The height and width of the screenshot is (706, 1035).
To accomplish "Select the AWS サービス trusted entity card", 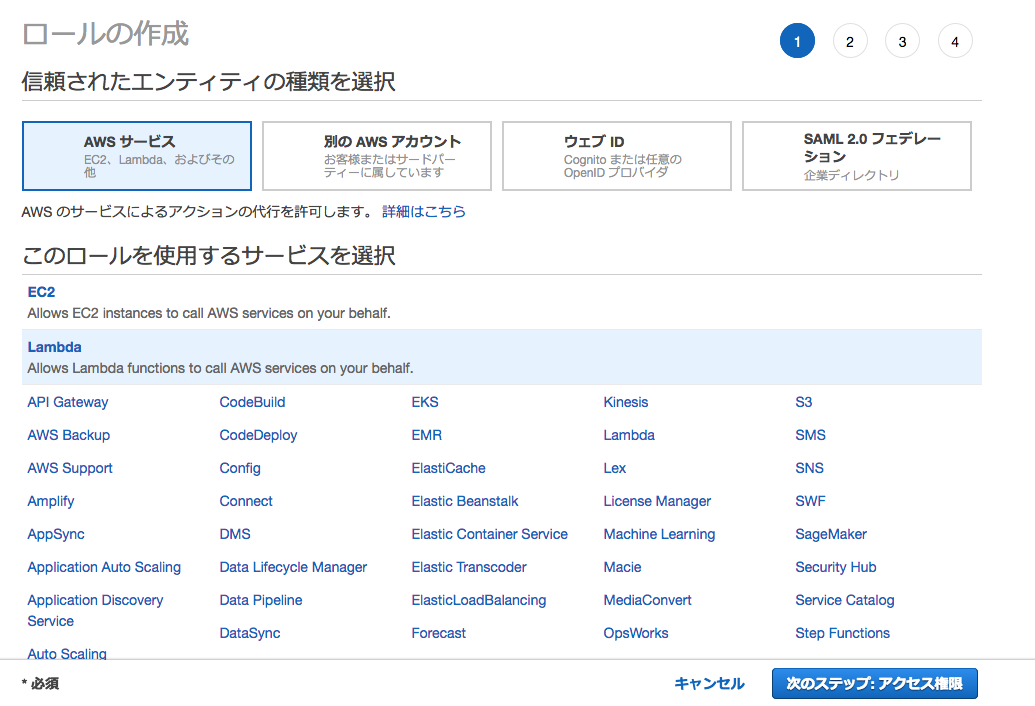I will tap(137, 156).
